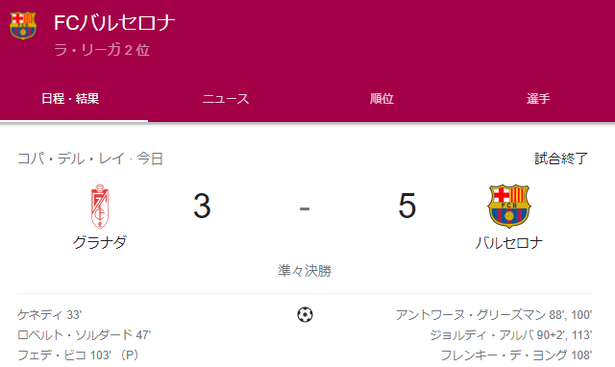This screenshot has height=367, width=615.
Task: Click the FCバルセロナ title text
Action: pos(115,23)
